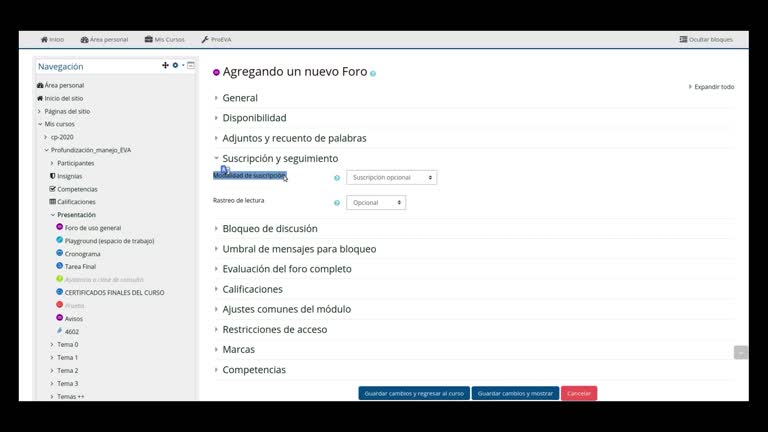Click Guardar cambios y regresar al curso
768x432 pixels.
coord(414,393)
